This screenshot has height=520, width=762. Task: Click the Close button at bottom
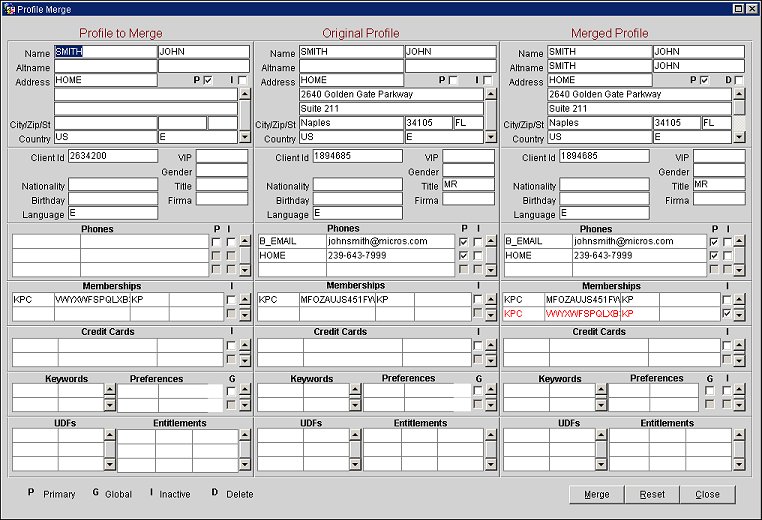tap(707, 495)
